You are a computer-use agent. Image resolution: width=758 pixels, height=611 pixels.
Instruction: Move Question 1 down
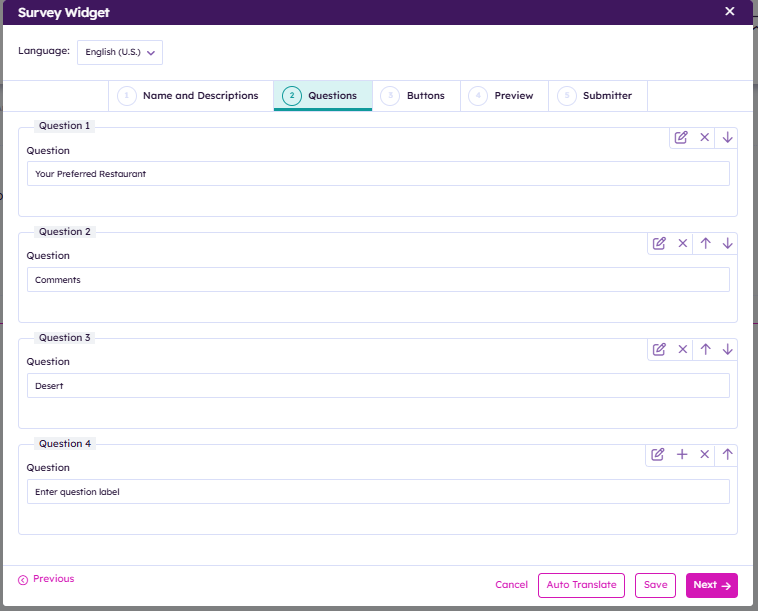pos(727,137)
